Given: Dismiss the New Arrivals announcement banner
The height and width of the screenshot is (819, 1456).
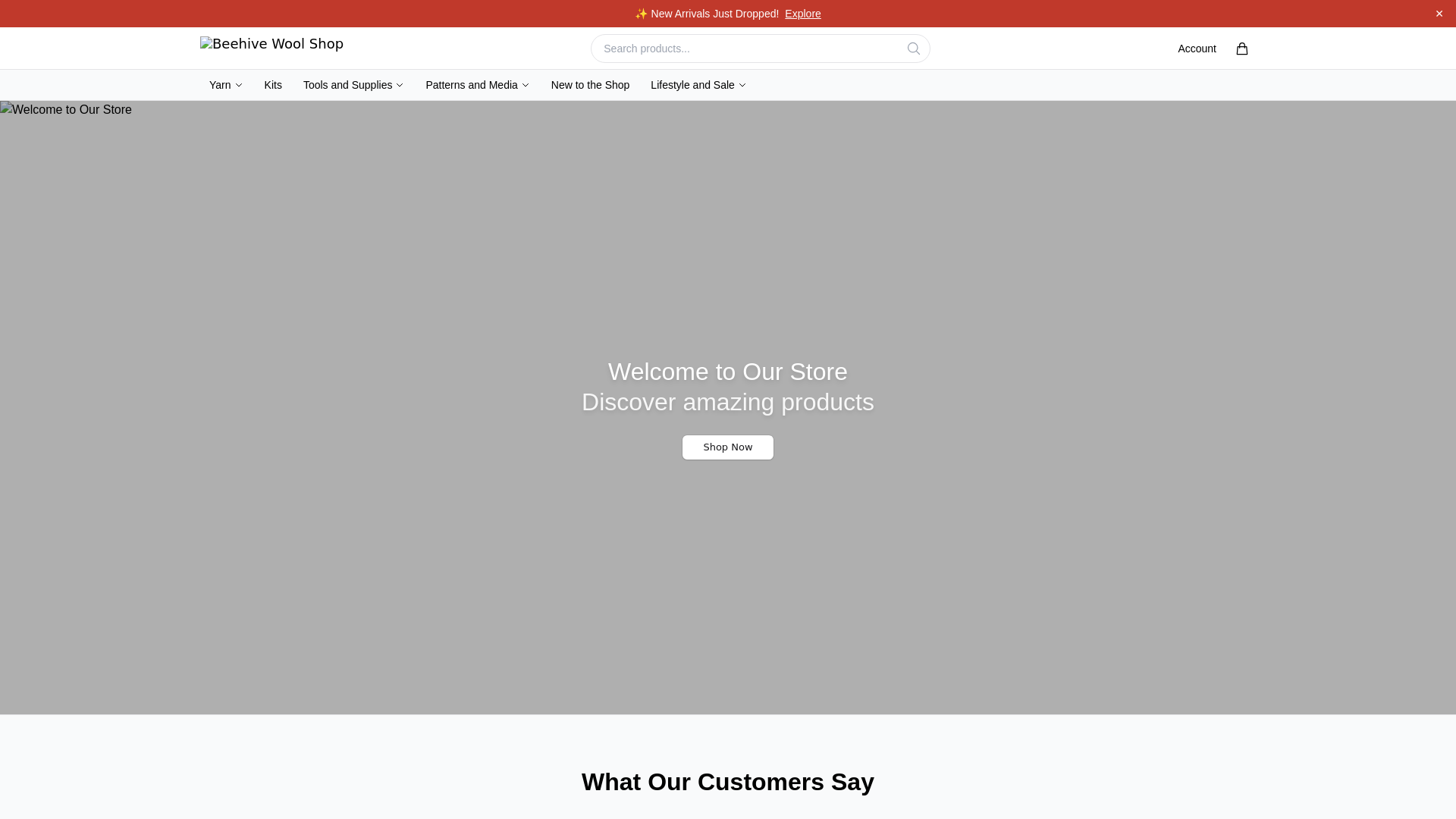Looking at the screenshot, I should (x=1439, y=14).
